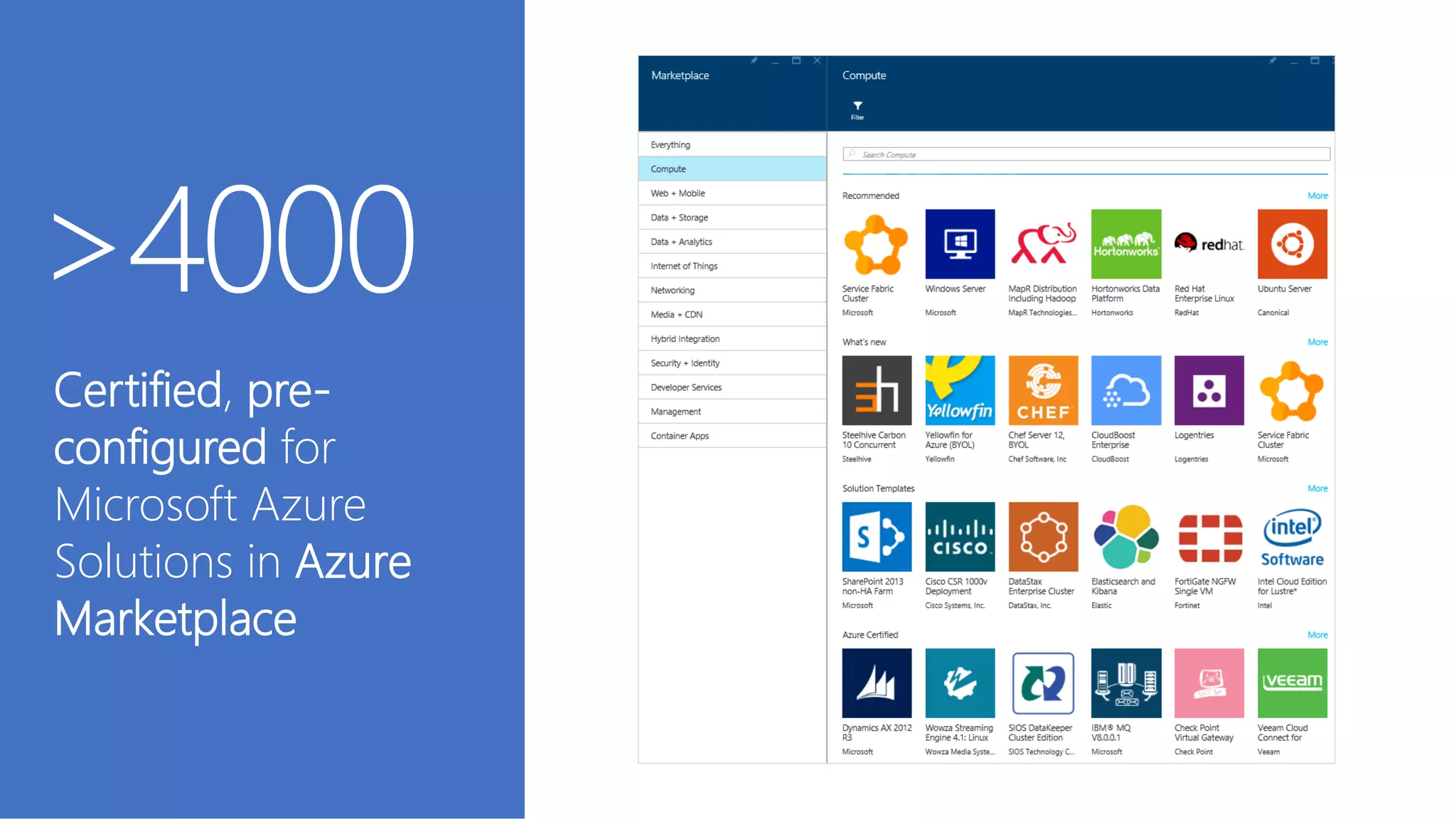The height and width of the screenshot is (819, 1456).
Task: Open the Veeam Cloud Connect tile
Action: (1292, 683)
